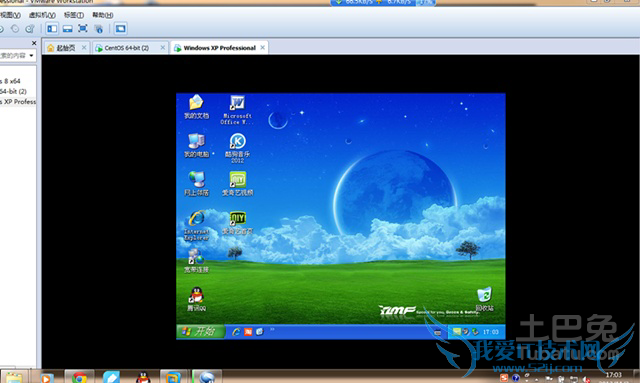This screenshot has width=640, height=383.
Task: Open the 我的电脑 desktop icon
Action: click(x=196, y=145)
